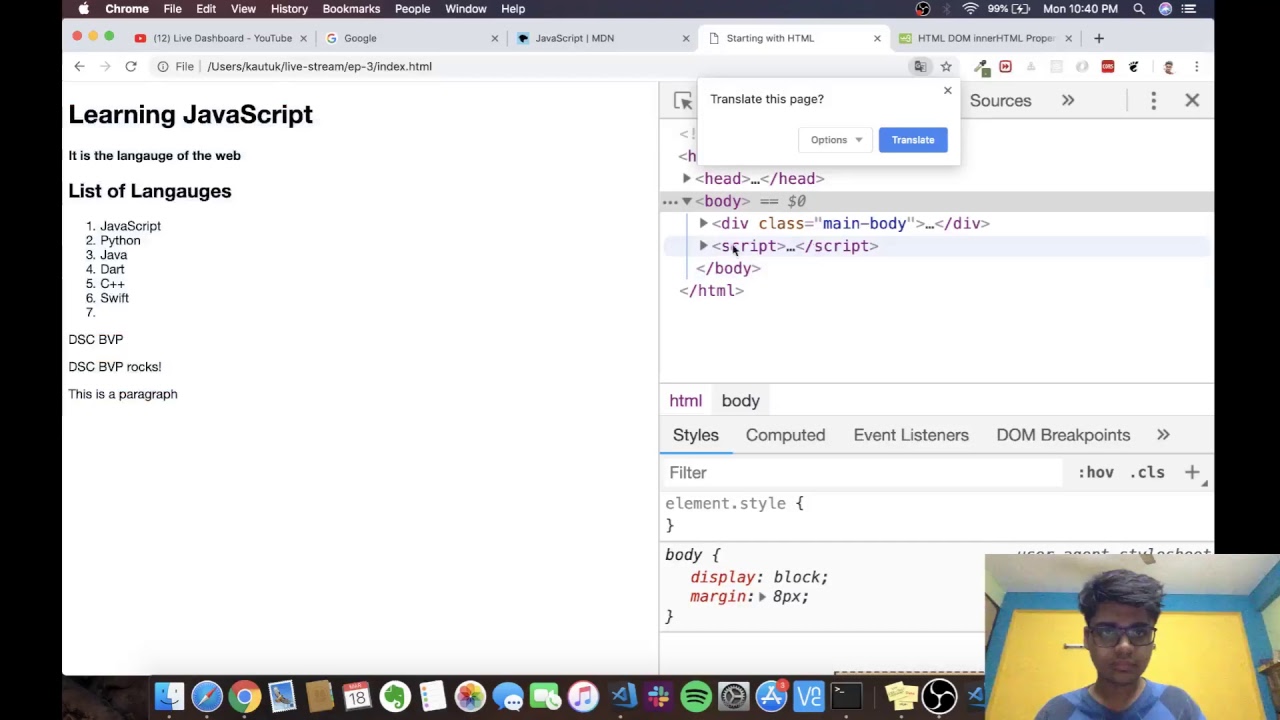The height and width of the screenshot is (720, 1280).
Task: Open the black foot-shaped extension icon
Action: point(1133,66)
